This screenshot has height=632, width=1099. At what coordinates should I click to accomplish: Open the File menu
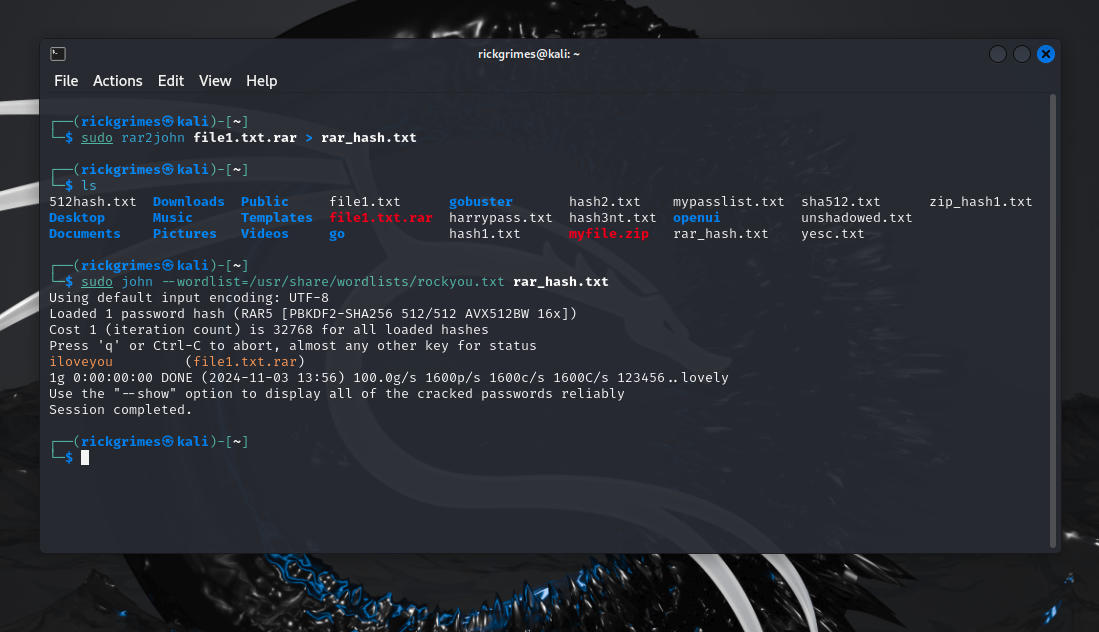tap(66, 81)
